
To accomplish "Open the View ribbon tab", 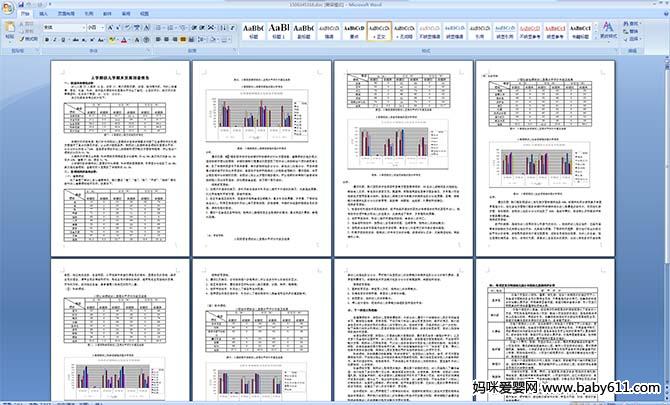I will (146, 16).
